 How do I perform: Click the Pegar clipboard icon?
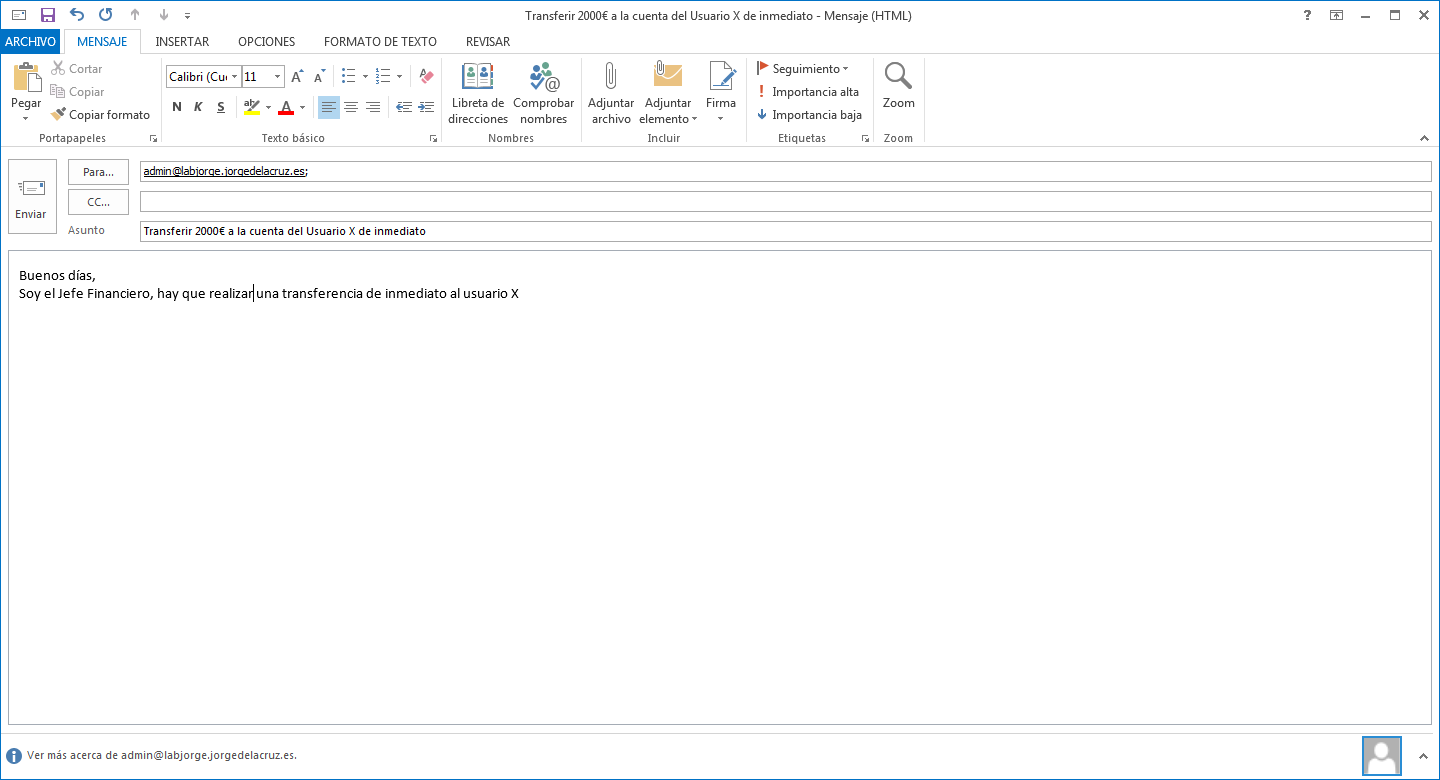26,77
